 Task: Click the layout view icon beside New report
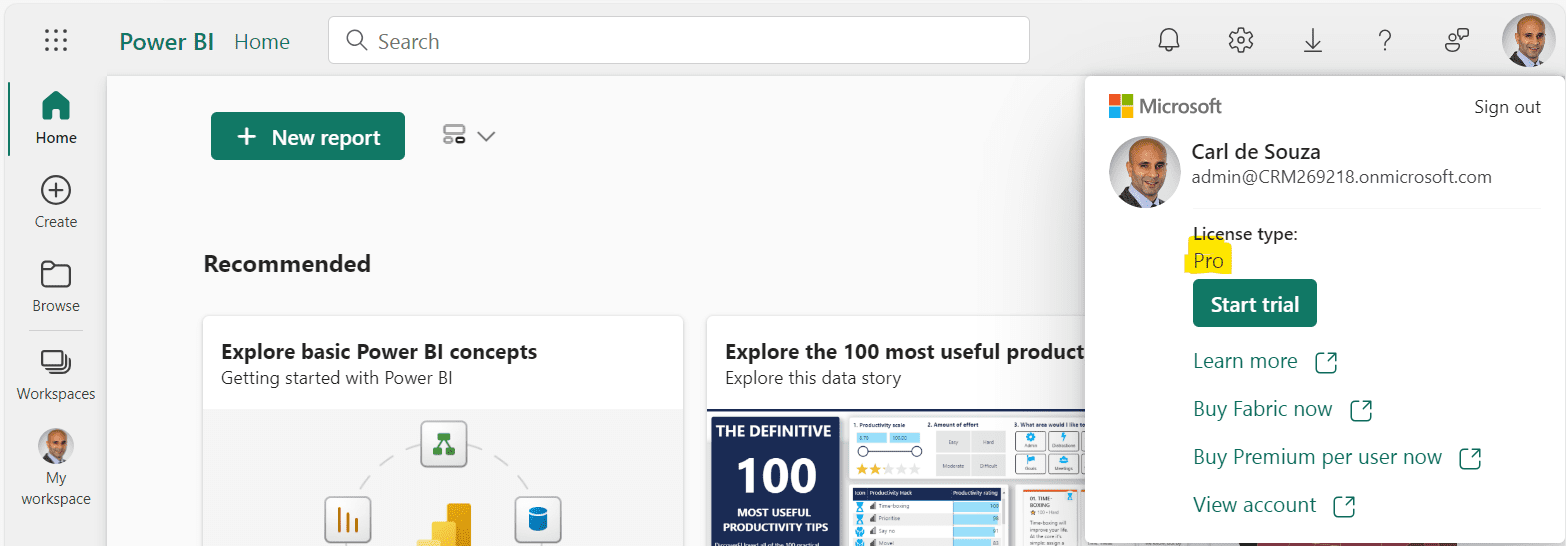click(454, 135)
